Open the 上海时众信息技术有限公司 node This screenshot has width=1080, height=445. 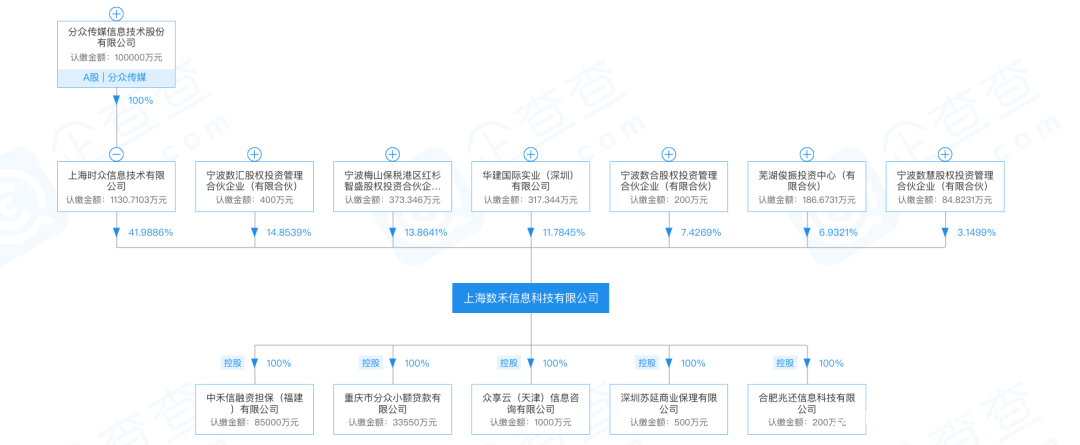point(116,186)
